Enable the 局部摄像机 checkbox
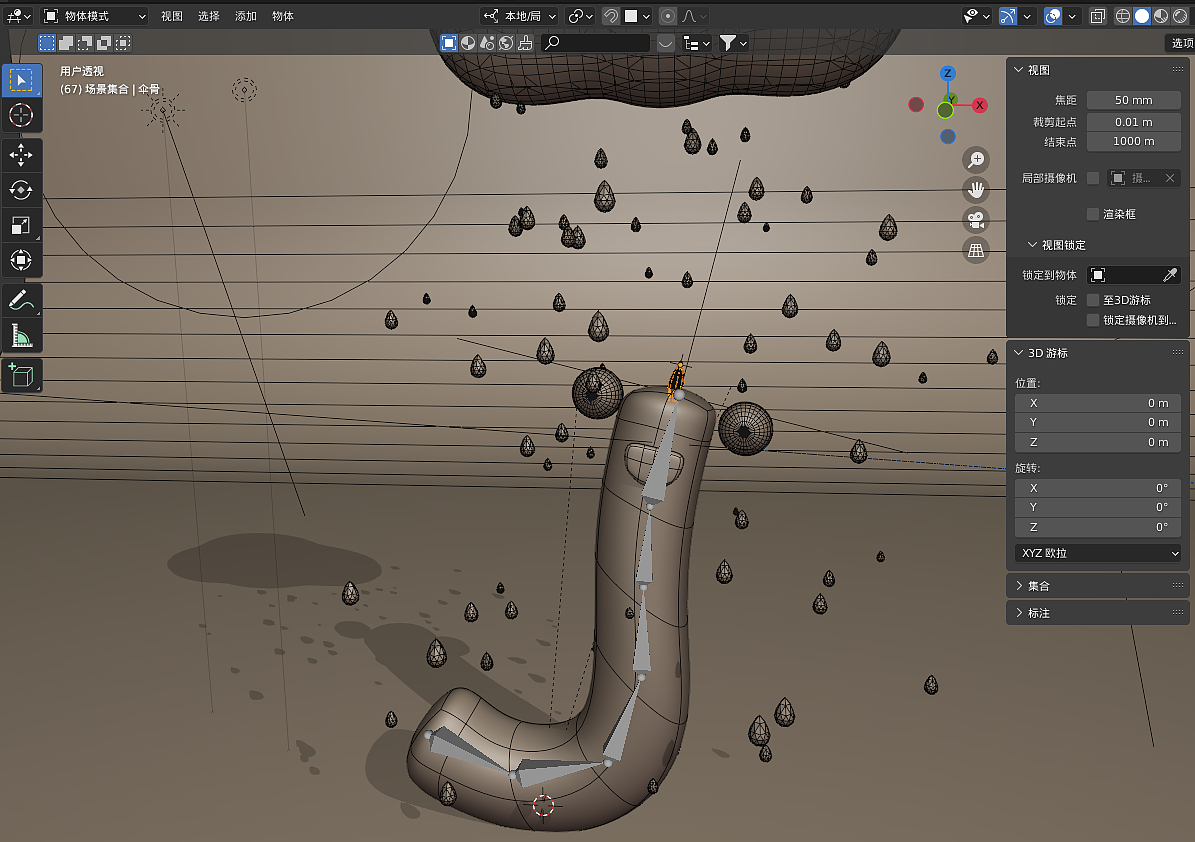Screen dimensions: 1195x842 (1093, 178)
